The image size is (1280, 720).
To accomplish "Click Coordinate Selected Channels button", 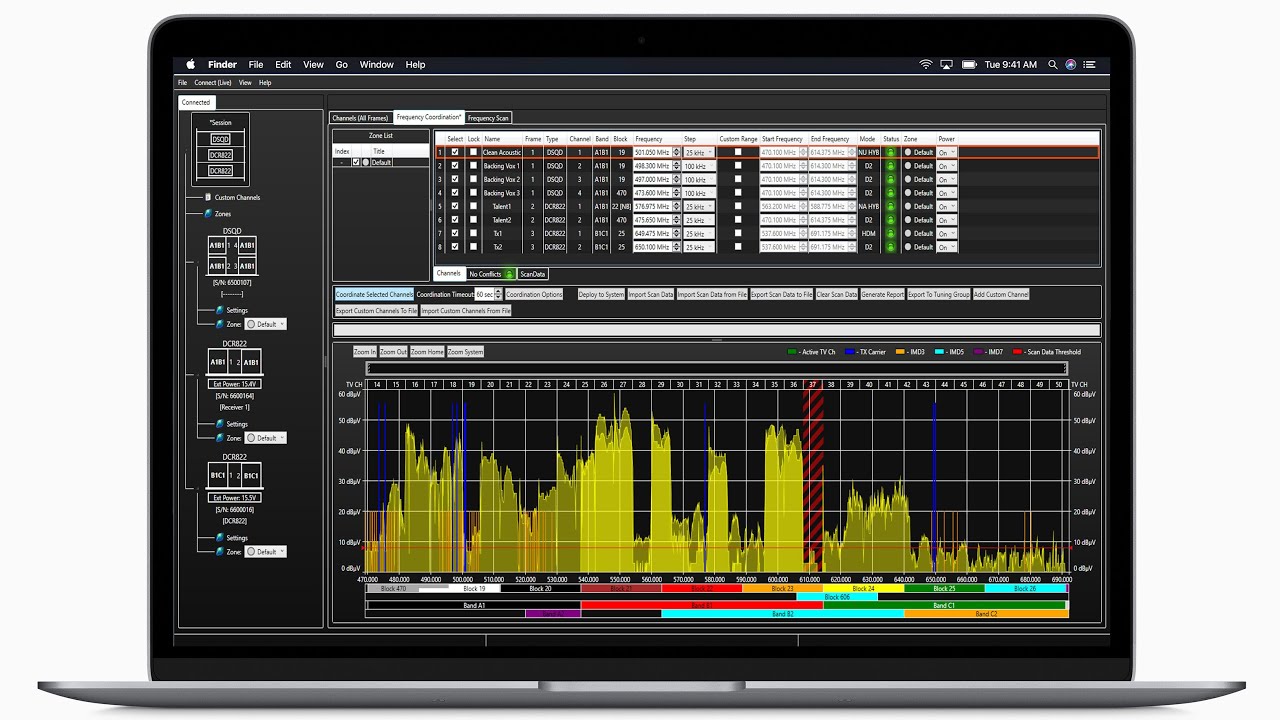I will point(374,295).
